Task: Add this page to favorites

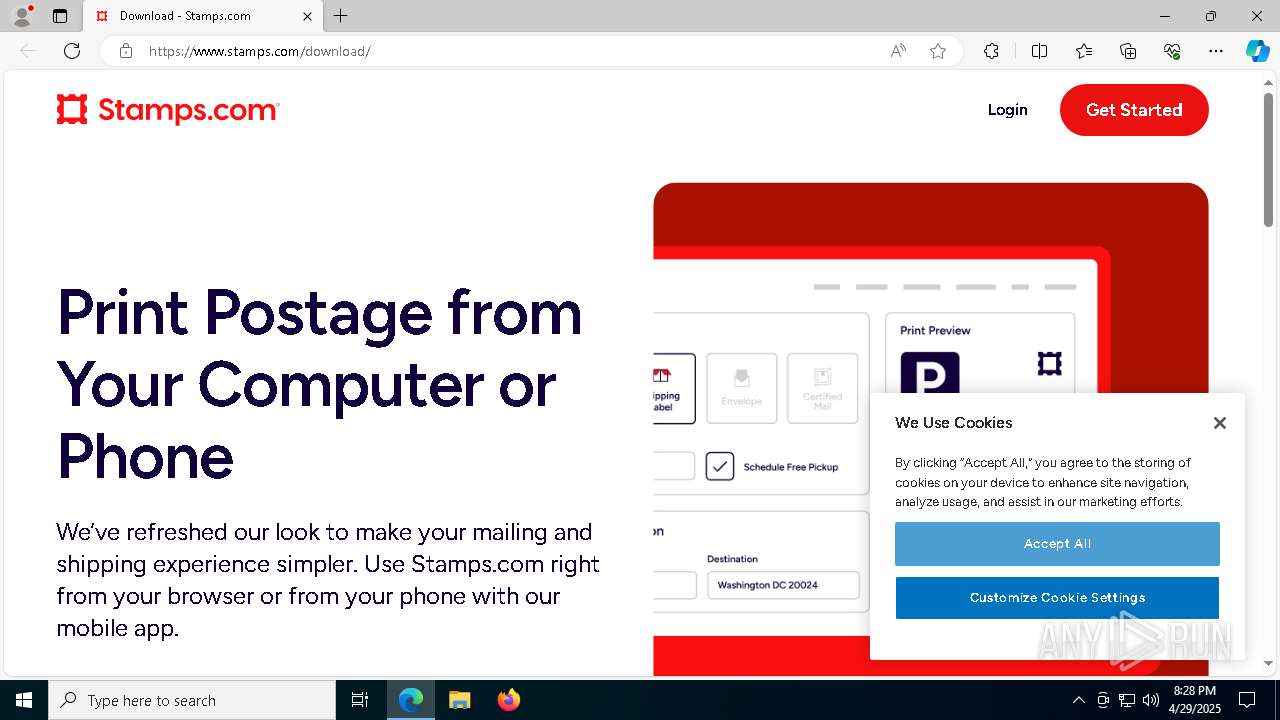Action: 938,51
